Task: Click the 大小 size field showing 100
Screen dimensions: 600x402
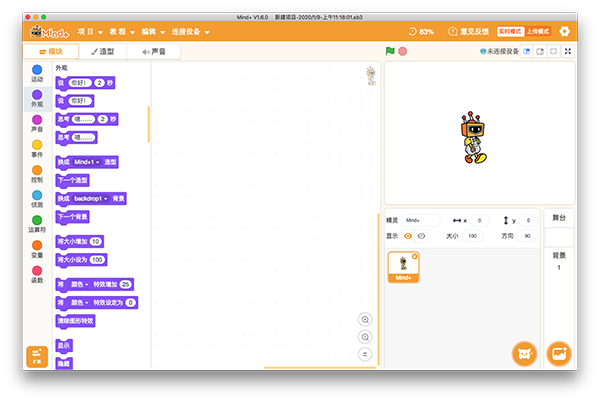Action: pos(473,236)
